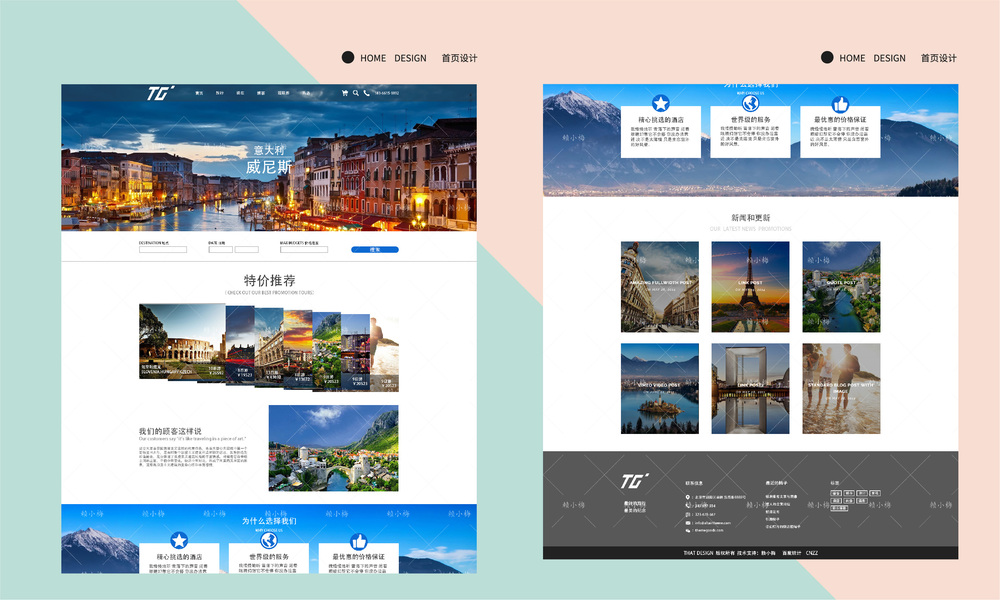Image resolution: width=1000 pixels, height=600 pixels.
Task: Click the 最优惠的价格保证 card on right mockup
Action: click(x=840, y=132)
